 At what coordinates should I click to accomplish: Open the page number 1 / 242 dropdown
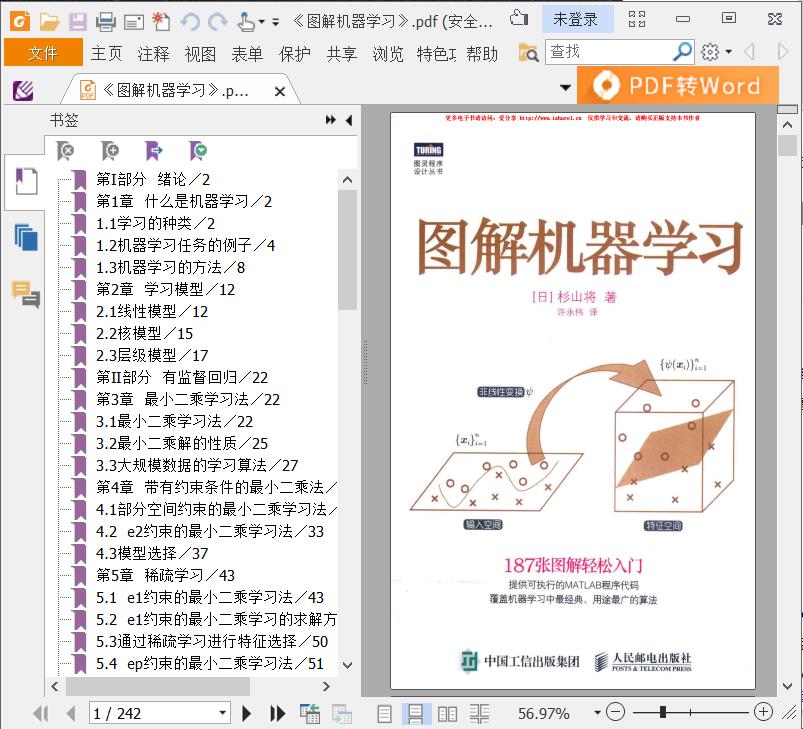(x=222, y=713)
